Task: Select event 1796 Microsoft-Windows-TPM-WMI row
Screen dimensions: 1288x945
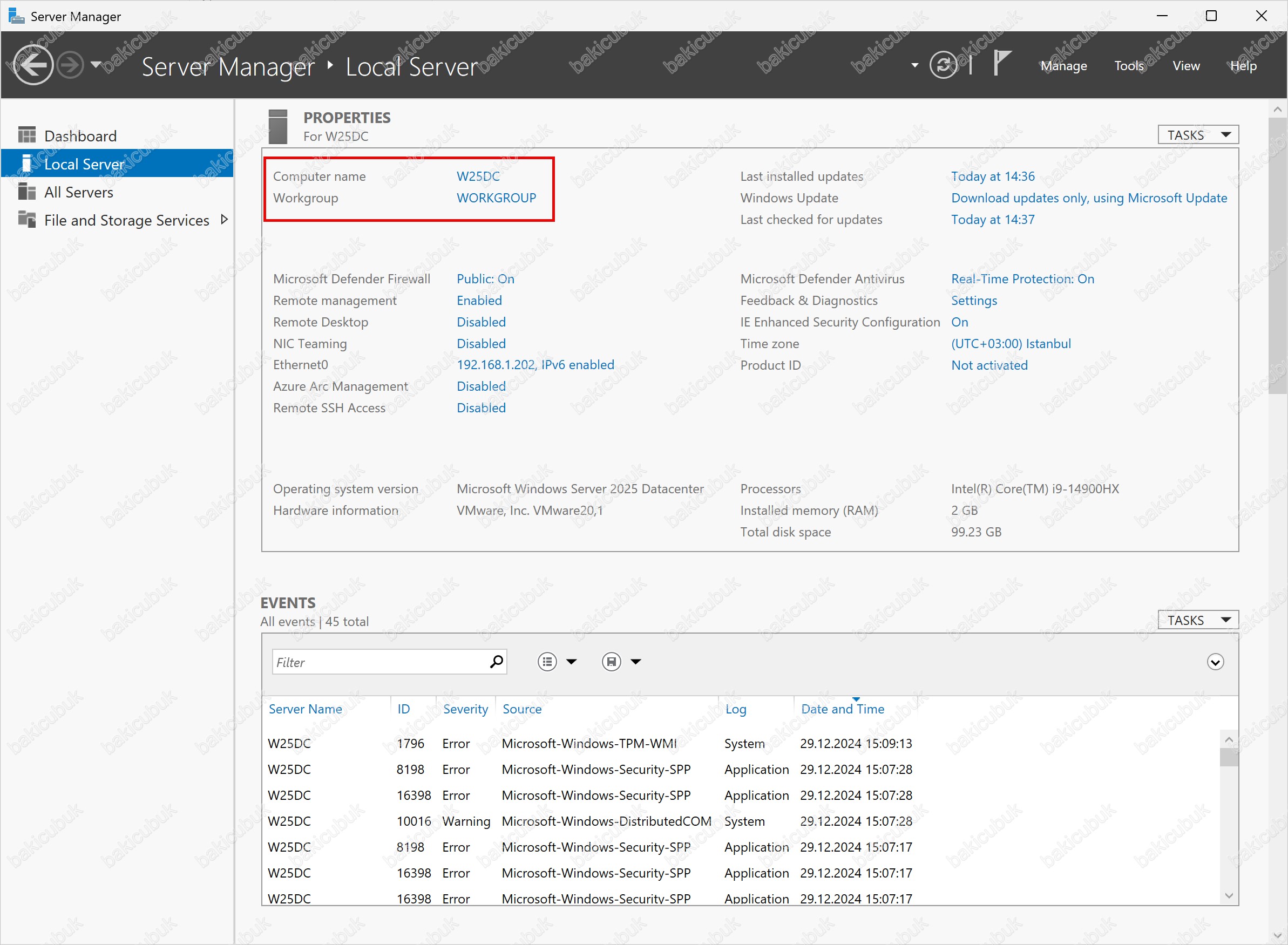Action: (742, 744)
